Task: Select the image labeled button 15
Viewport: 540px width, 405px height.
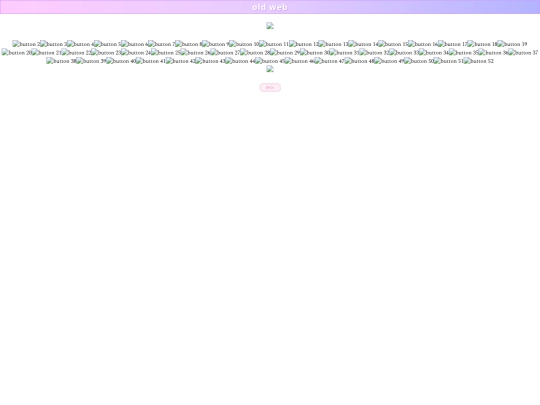Action: [393, 44]
